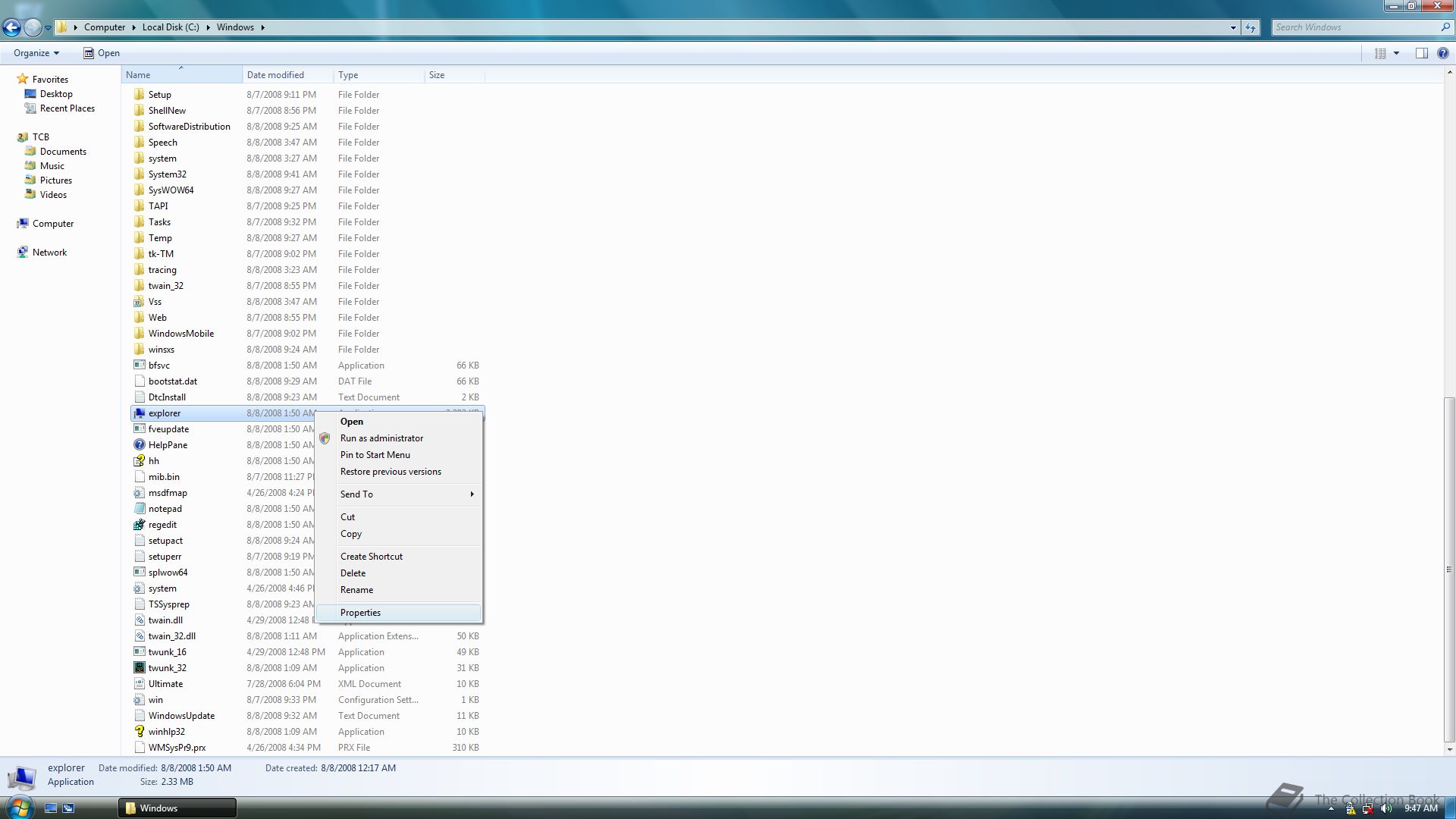Open the Organize dropdown menu
Image resolution: width=1456 pixels, height=819 pixels.
point(36,53)
